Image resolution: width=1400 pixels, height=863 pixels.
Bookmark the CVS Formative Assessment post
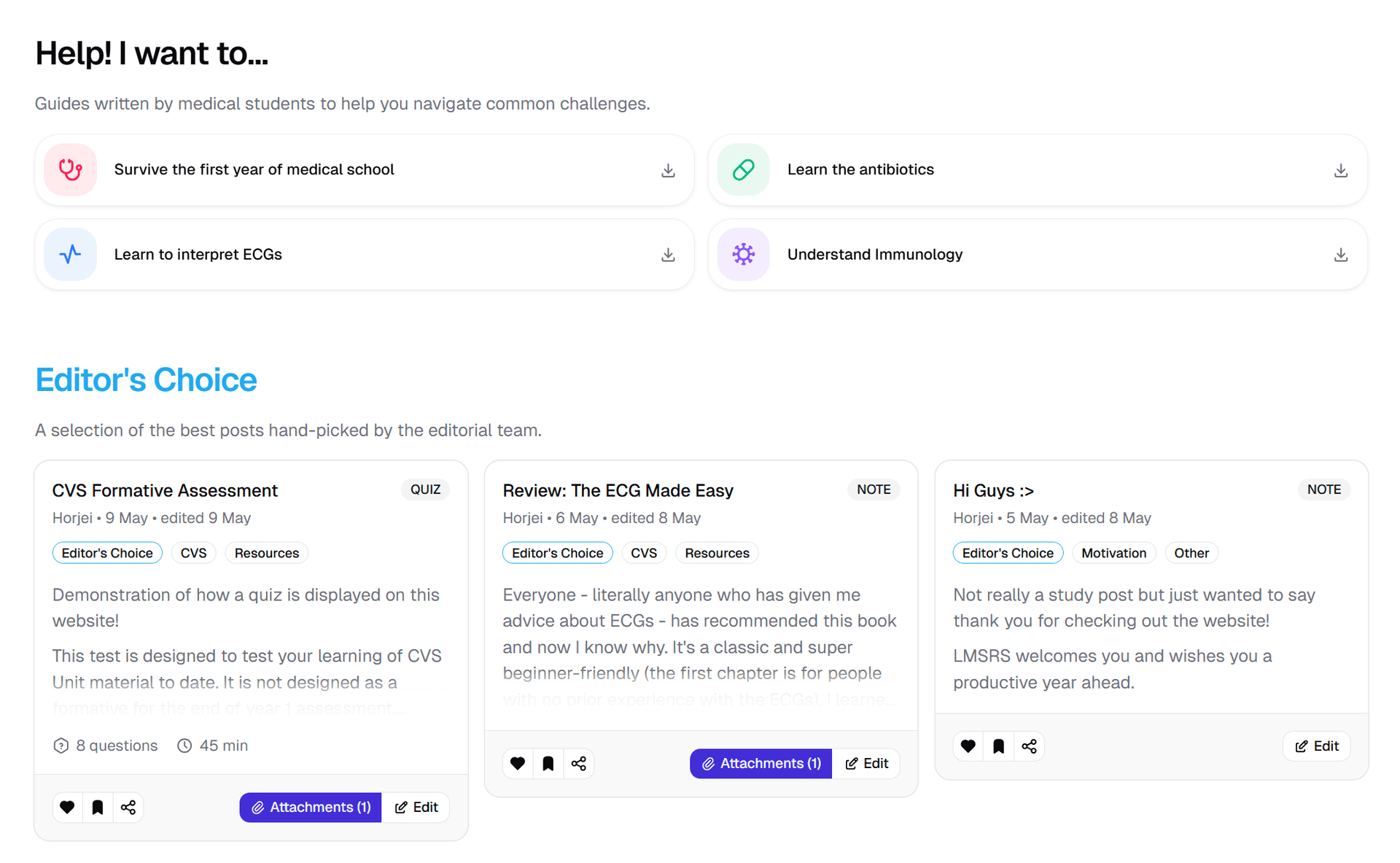point(98,807)
